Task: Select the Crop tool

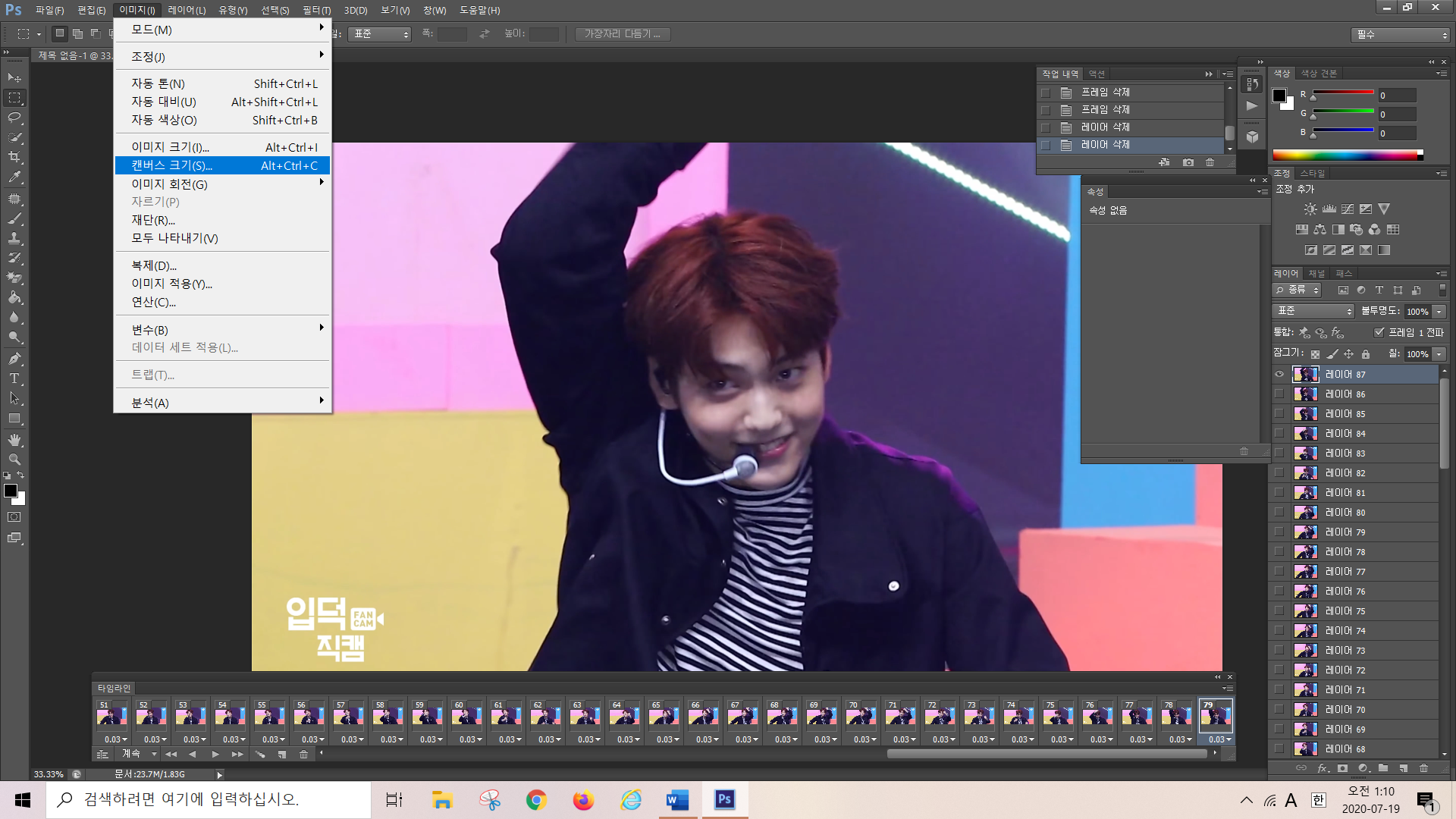Action: click(x=14, y=157)
